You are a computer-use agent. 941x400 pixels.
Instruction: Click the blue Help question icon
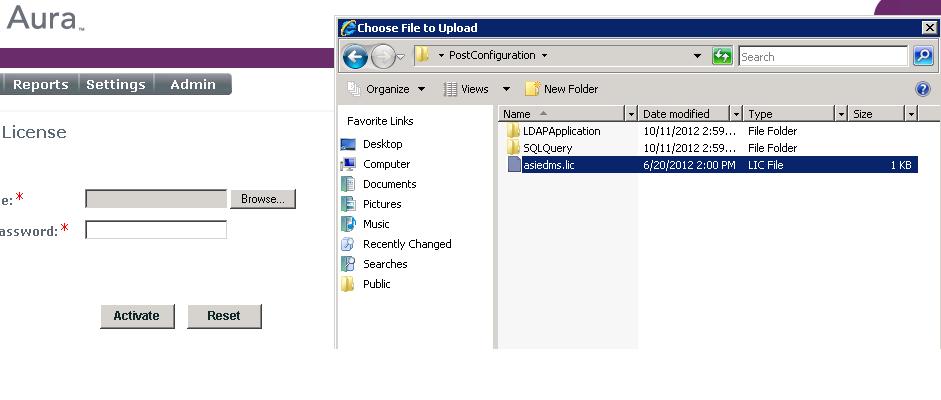coord(922,89)
